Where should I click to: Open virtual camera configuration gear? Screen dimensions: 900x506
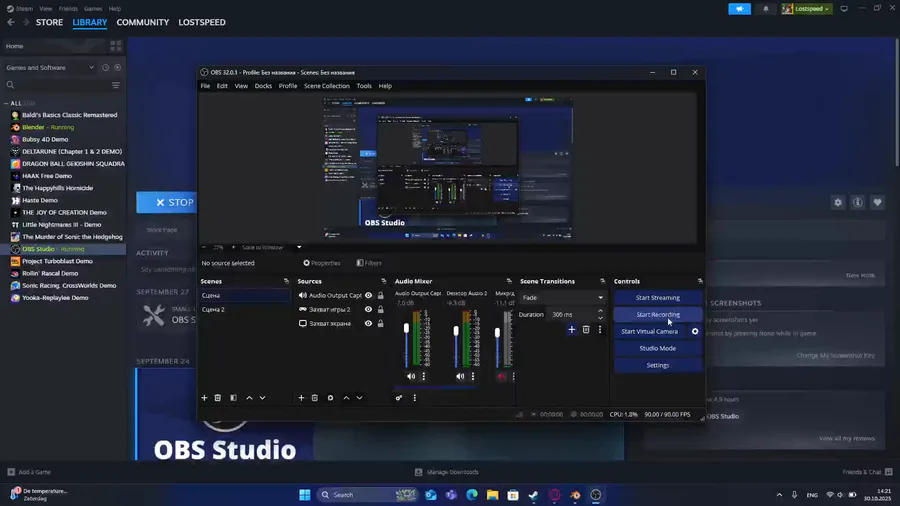coord(695,331)
